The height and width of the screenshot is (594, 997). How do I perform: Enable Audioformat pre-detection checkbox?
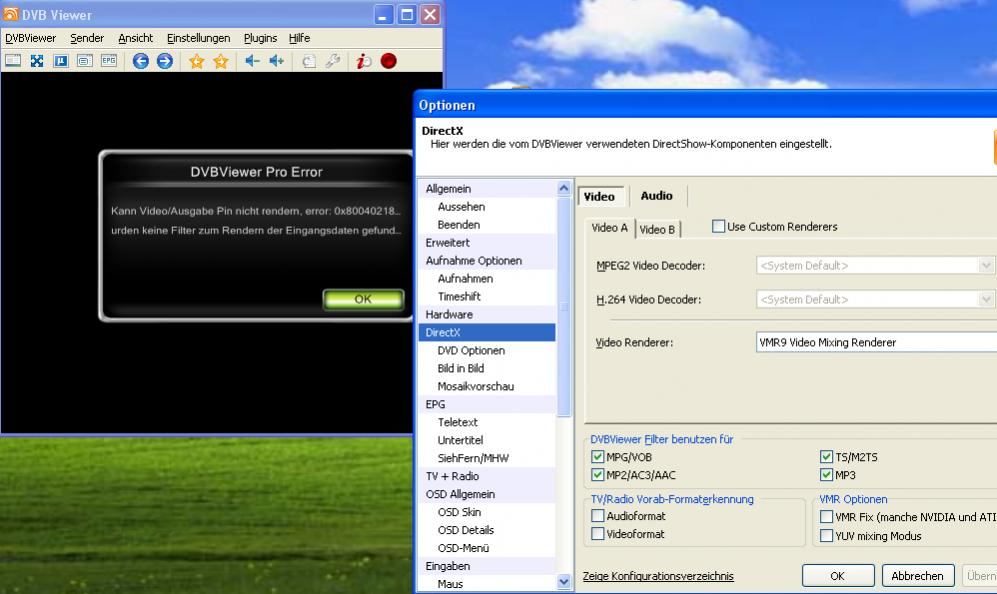tap(598, 516)
